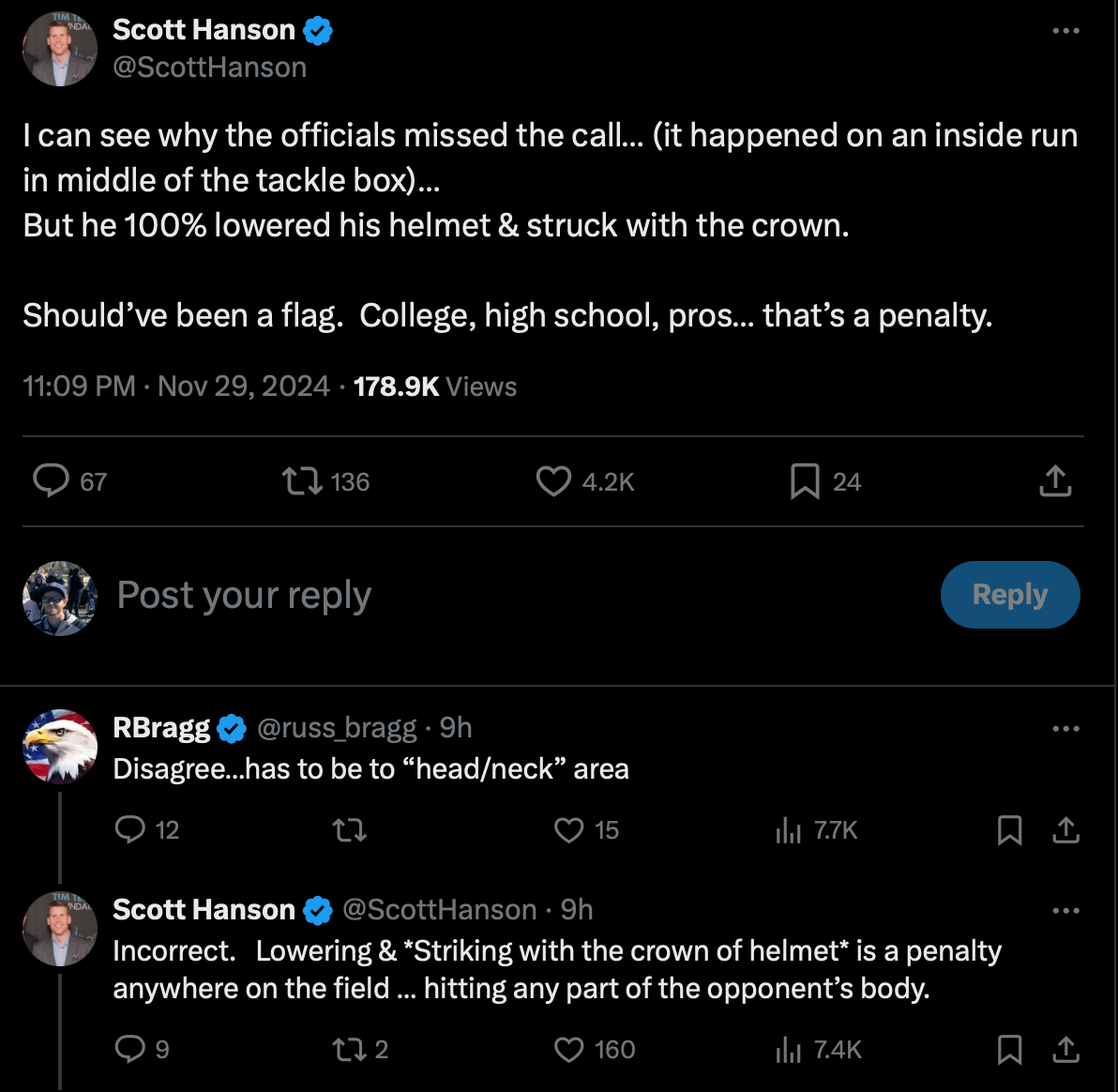Open more options on the main post

[x=1065, y=31]
